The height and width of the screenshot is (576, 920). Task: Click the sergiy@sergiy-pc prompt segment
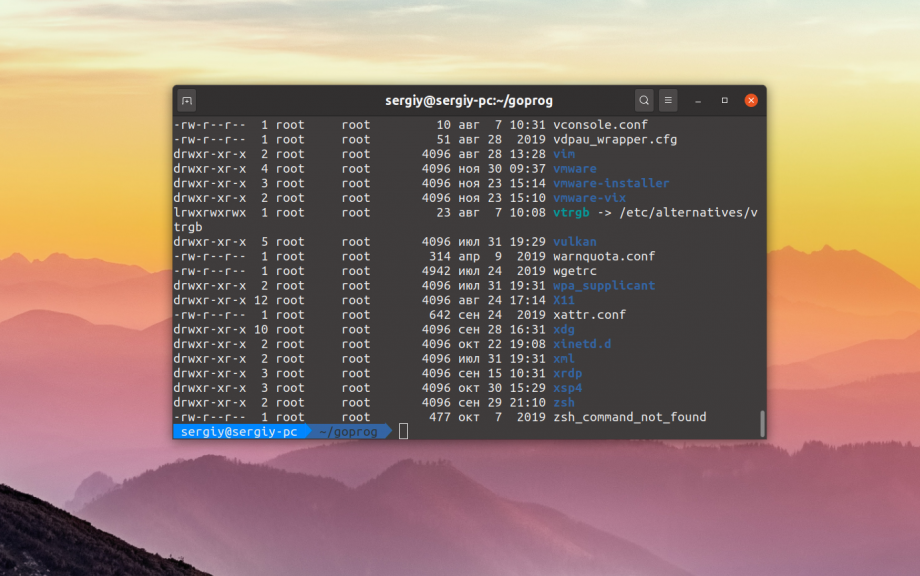[239, 432]
